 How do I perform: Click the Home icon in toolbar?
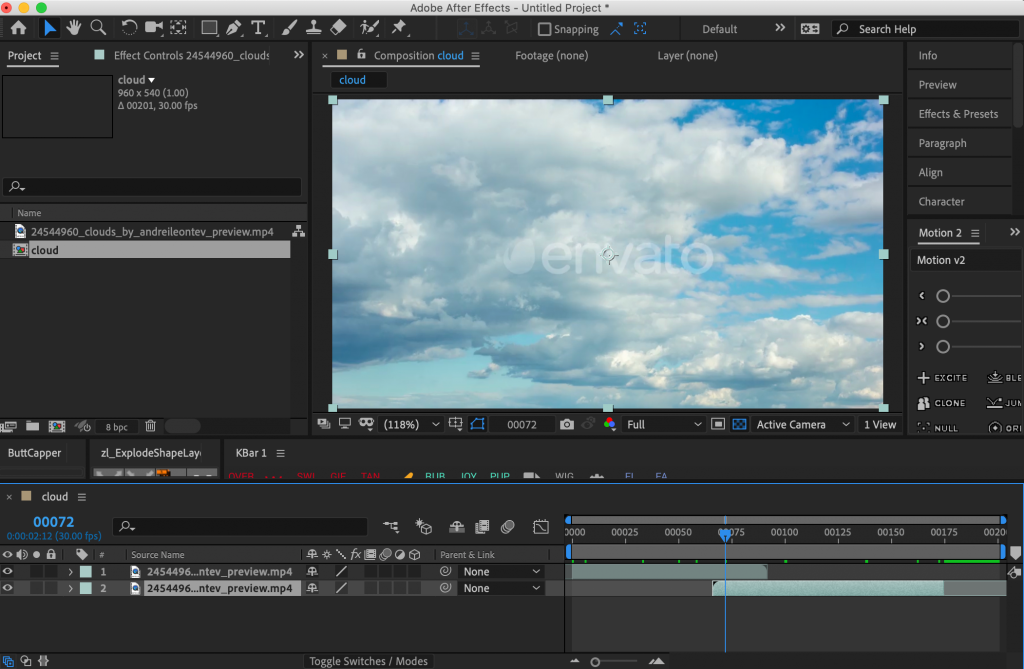click(x=18, y=28)
